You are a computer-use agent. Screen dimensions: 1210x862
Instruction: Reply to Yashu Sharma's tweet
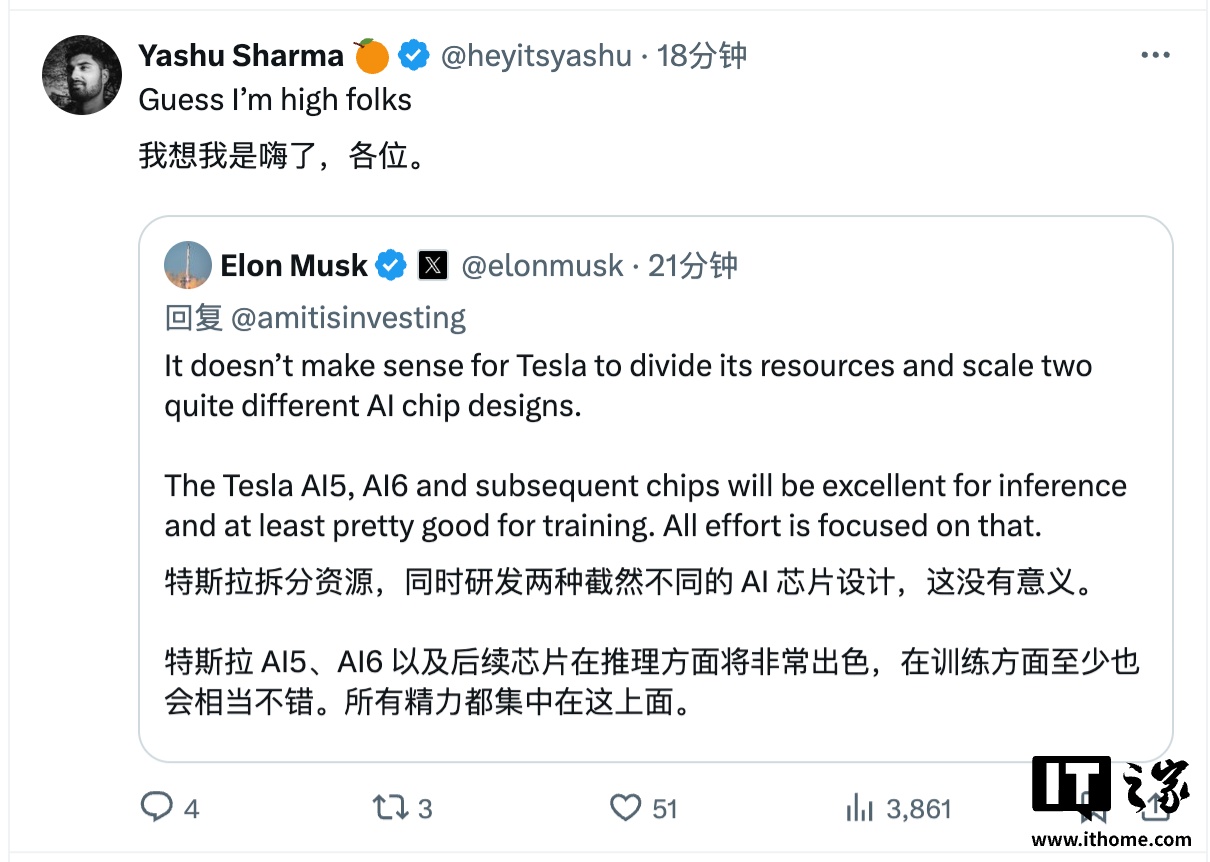coord(157,807)
